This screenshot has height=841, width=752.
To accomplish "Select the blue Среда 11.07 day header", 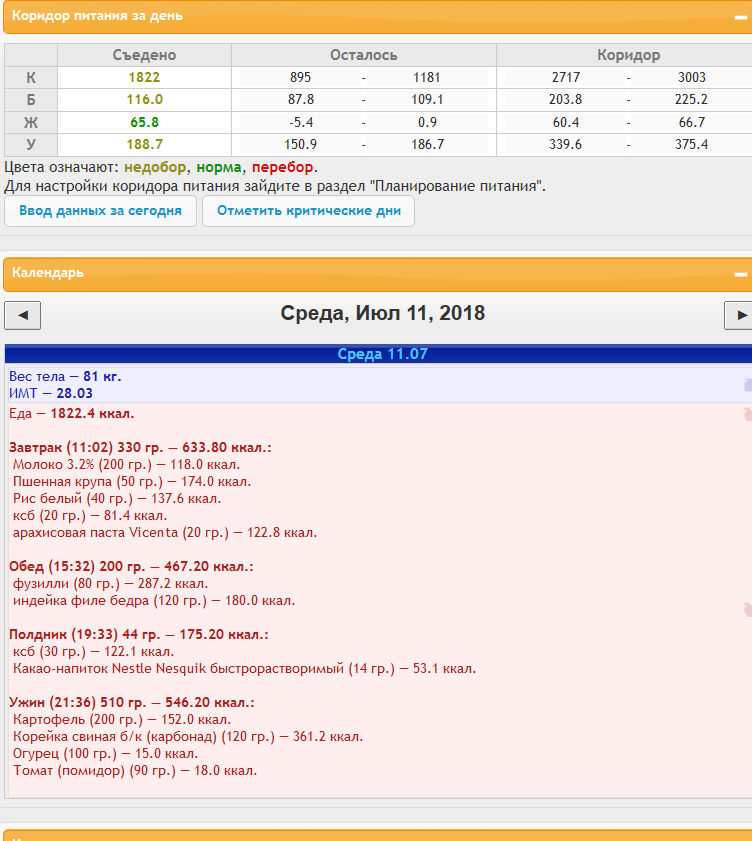I will pyautogui.click(x=382, y=354).
